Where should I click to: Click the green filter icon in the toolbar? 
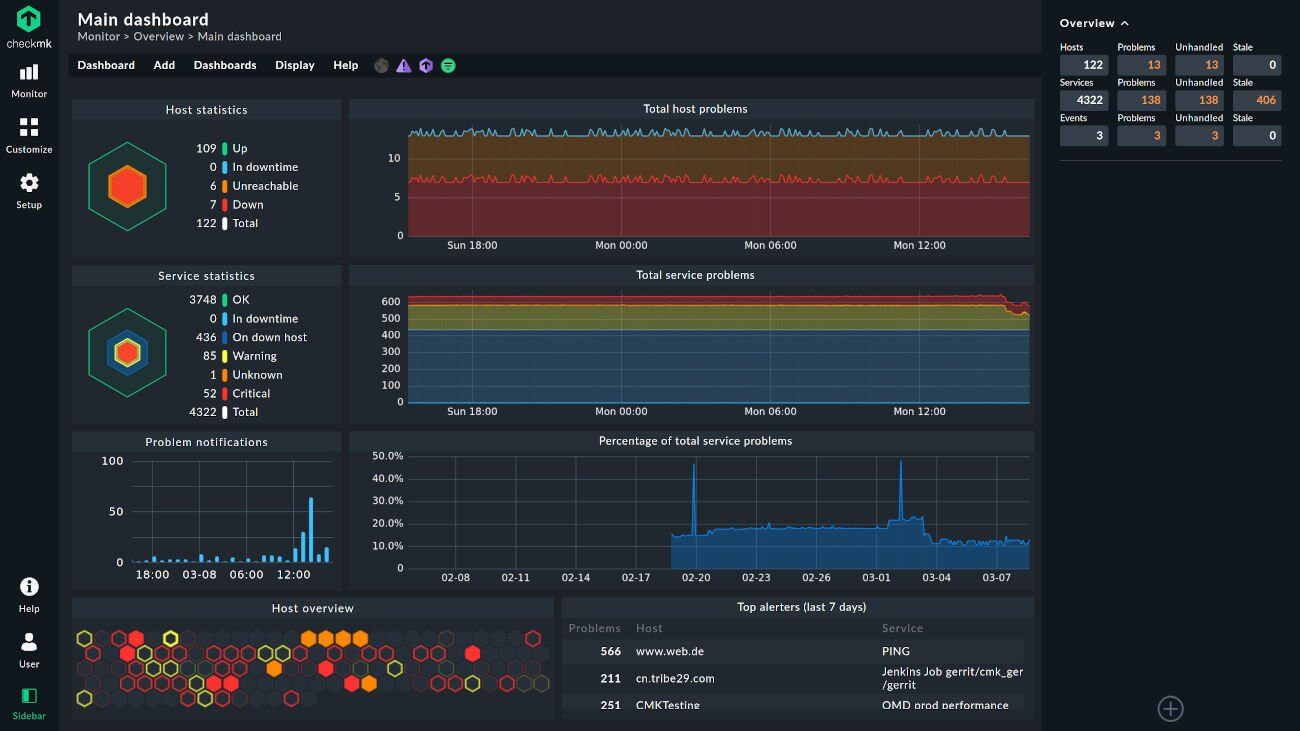pos(447,65)
